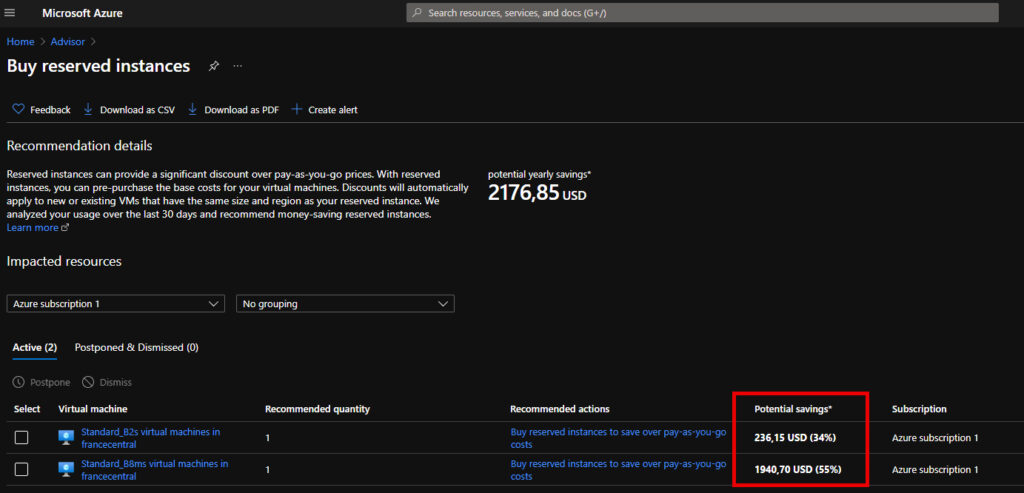Image resolution: width=1024 pixels, height=493 pixels.
Task: Click the Download as PDF arrow icon
Action: tap(193, 110)
